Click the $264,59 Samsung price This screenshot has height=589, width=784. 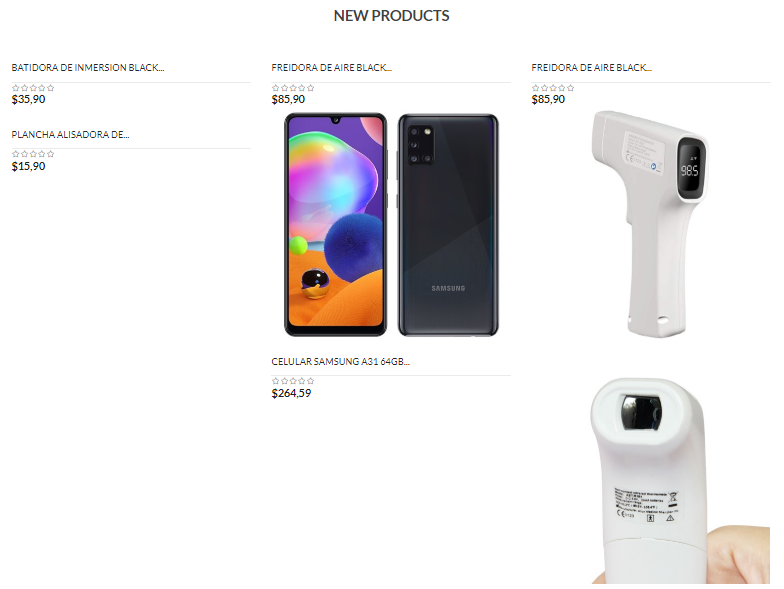[x=291, y=394]
